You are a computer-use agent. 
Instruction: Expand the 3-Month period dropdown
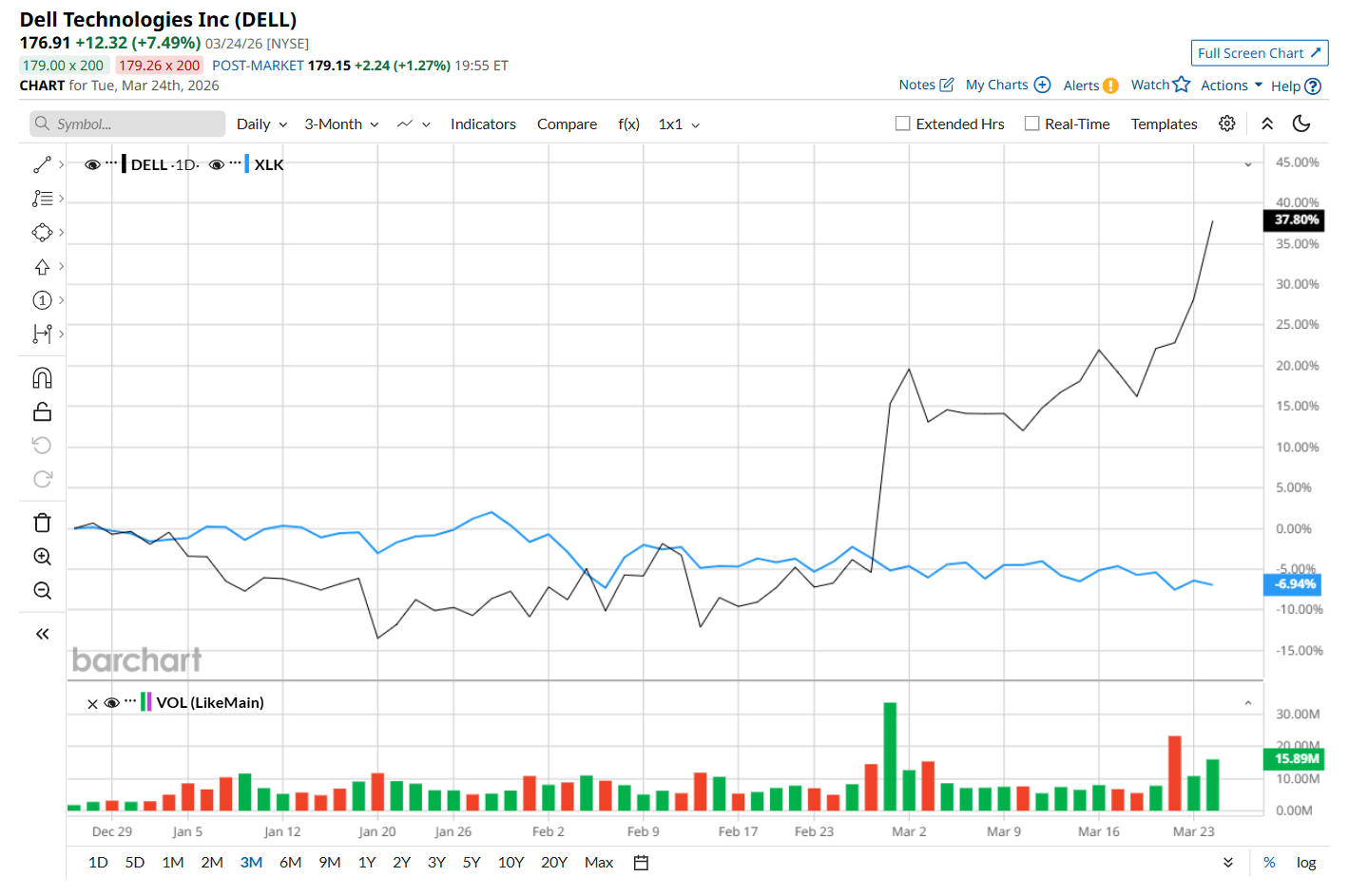[x=341, y=124]
